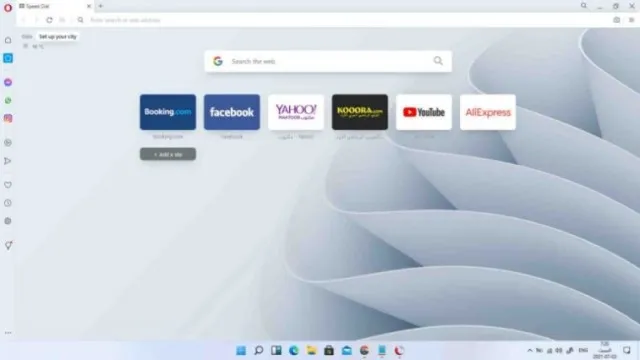640x360 pixels.
Task: Open the Opera menu logo
Action: tap(8, 8)
